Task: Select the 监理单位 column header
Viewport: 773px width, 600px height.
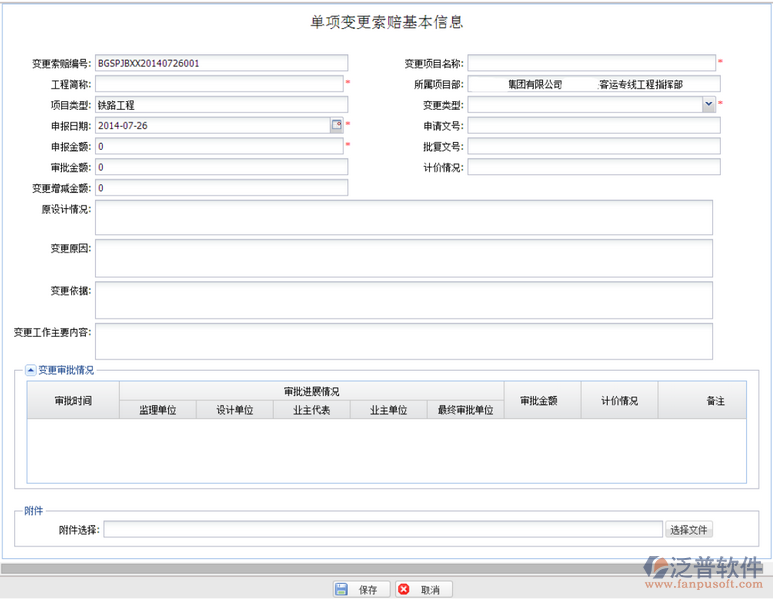Action: (158, 410)
